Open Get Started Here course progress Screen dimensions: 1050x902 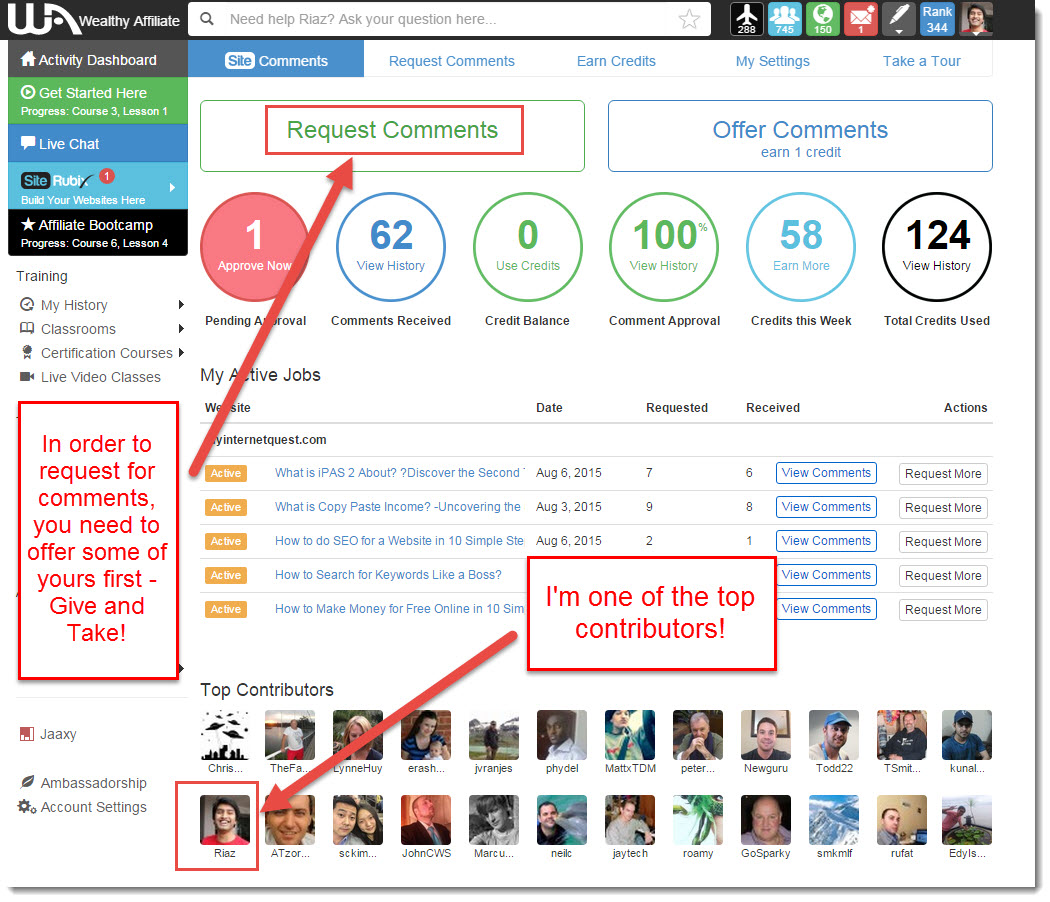[x=98, y=100]
